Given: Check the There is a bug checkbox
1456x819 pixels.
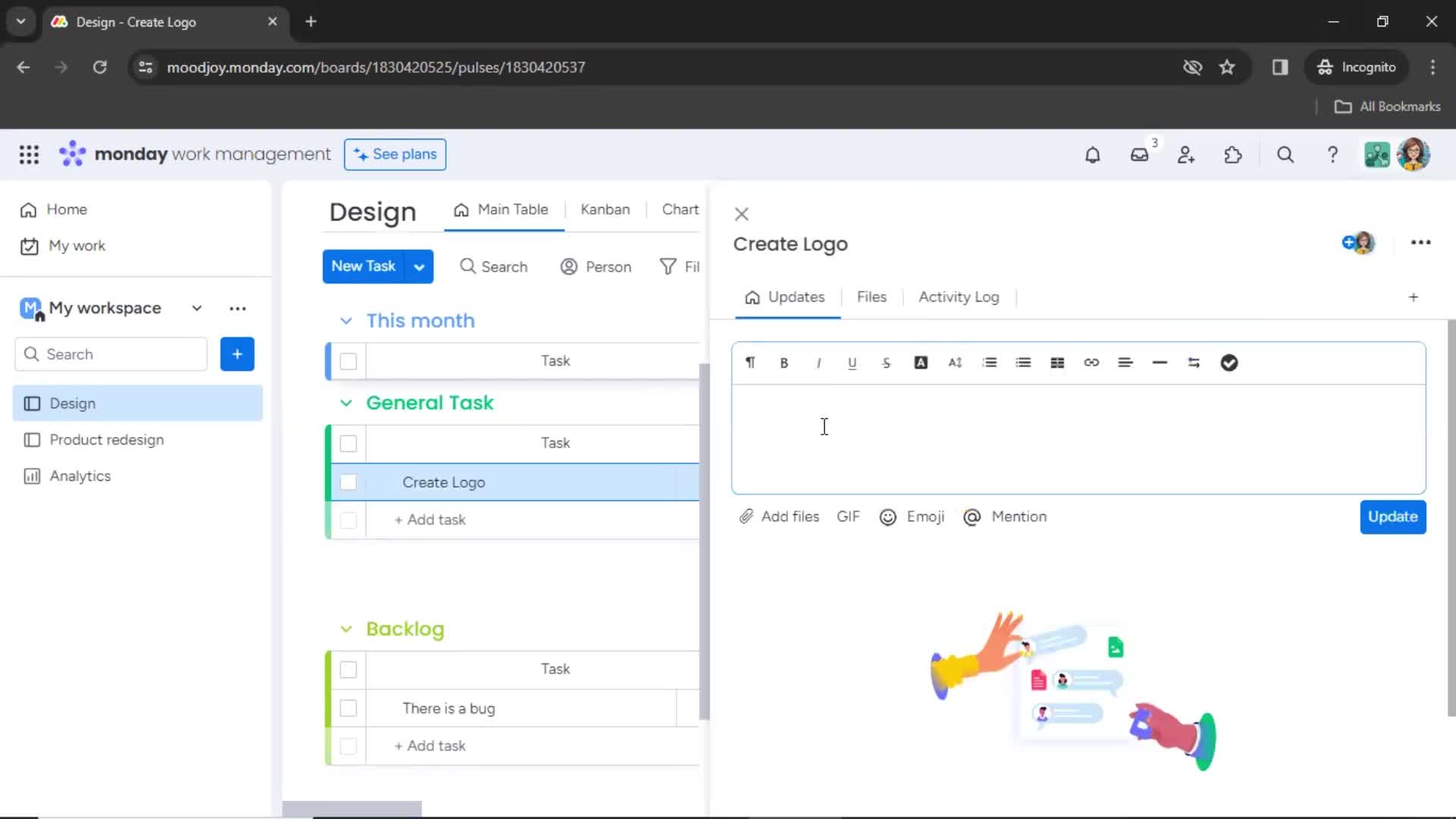Looking at the screenshot, I should (x=348, y=708).
